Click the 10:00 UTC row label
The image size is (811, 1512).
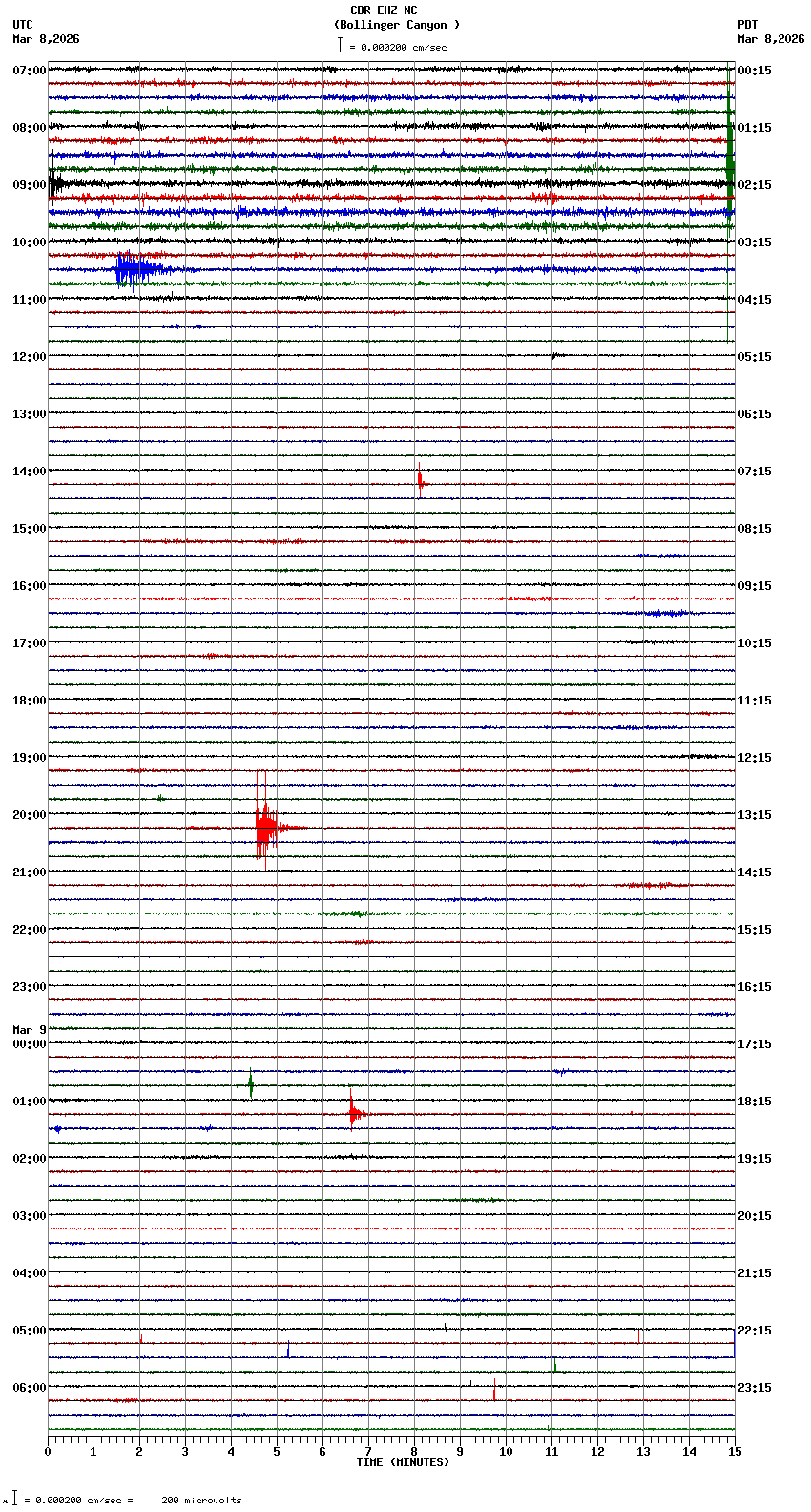(30, 242)
